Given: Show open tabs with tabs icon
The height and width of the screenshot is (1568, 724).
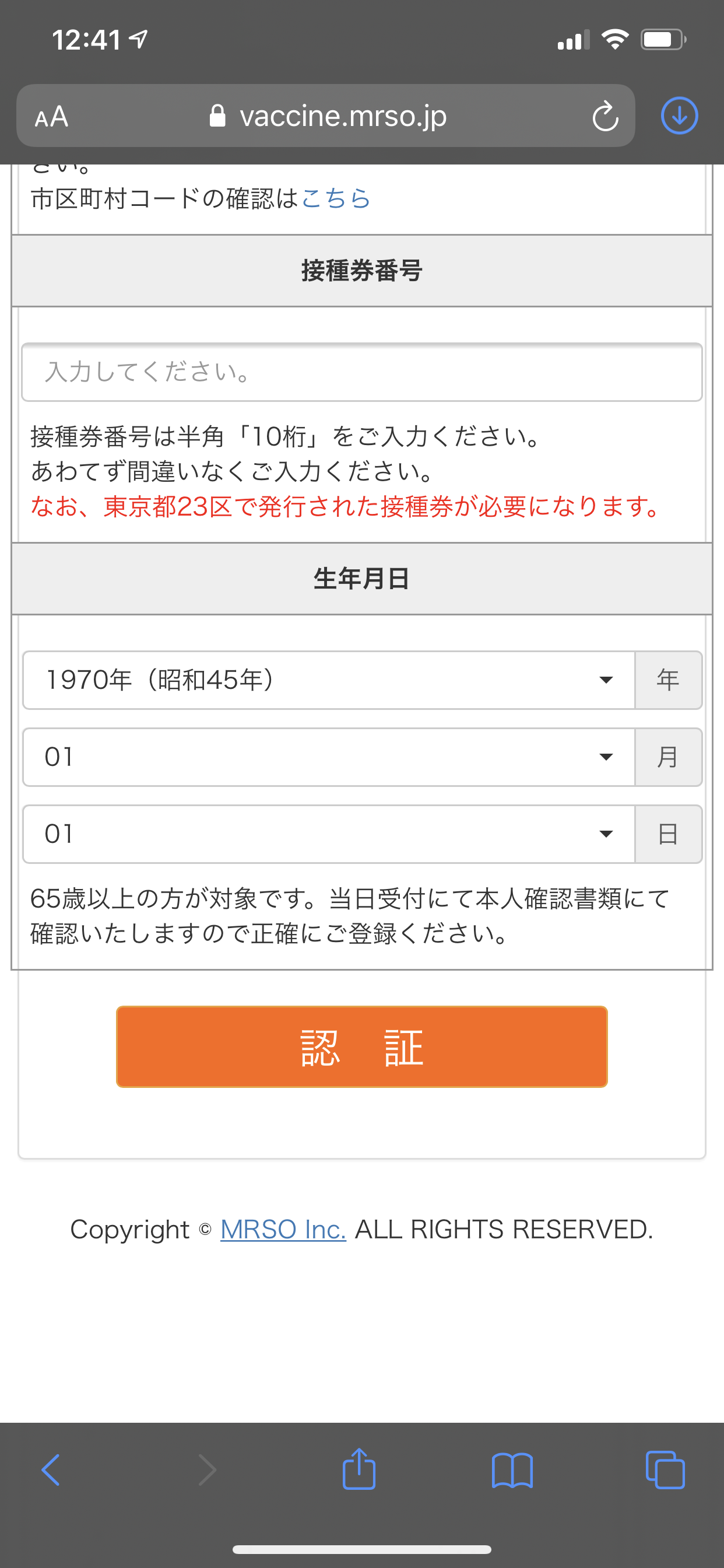Looking at the screenshot, I should coord(665,1470).
